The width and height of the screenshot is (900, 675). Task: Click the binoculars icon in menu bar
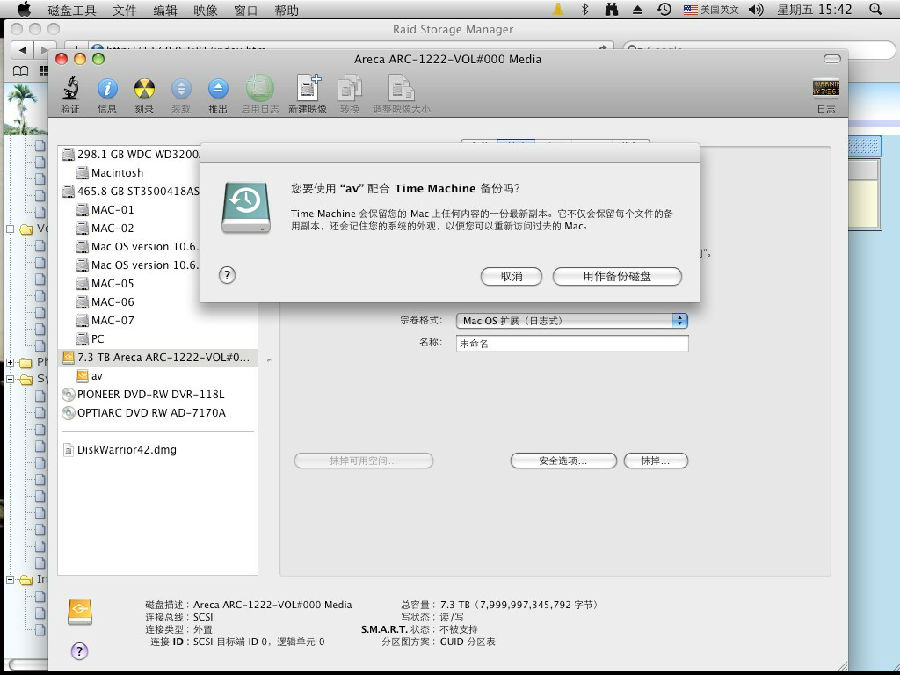point(612,9)
